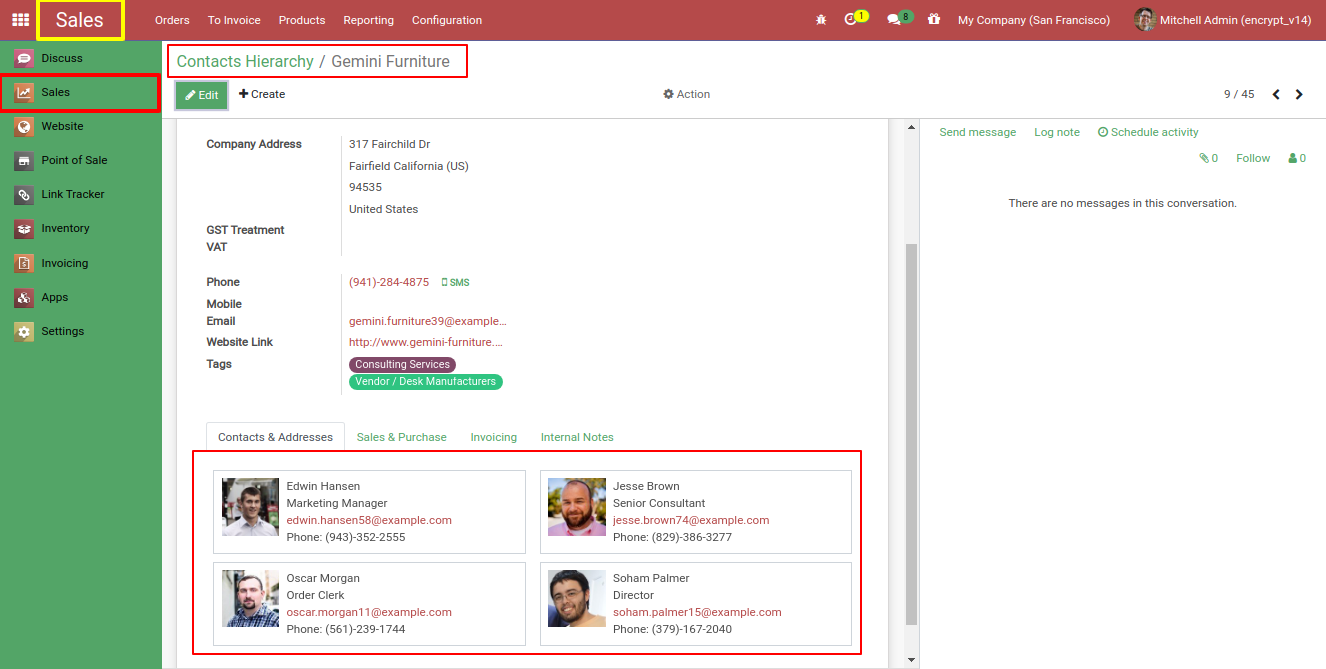Screen dimensions: 1326x669
Task: Open the messages conversations icon showing 8
Action: (895, 17)
